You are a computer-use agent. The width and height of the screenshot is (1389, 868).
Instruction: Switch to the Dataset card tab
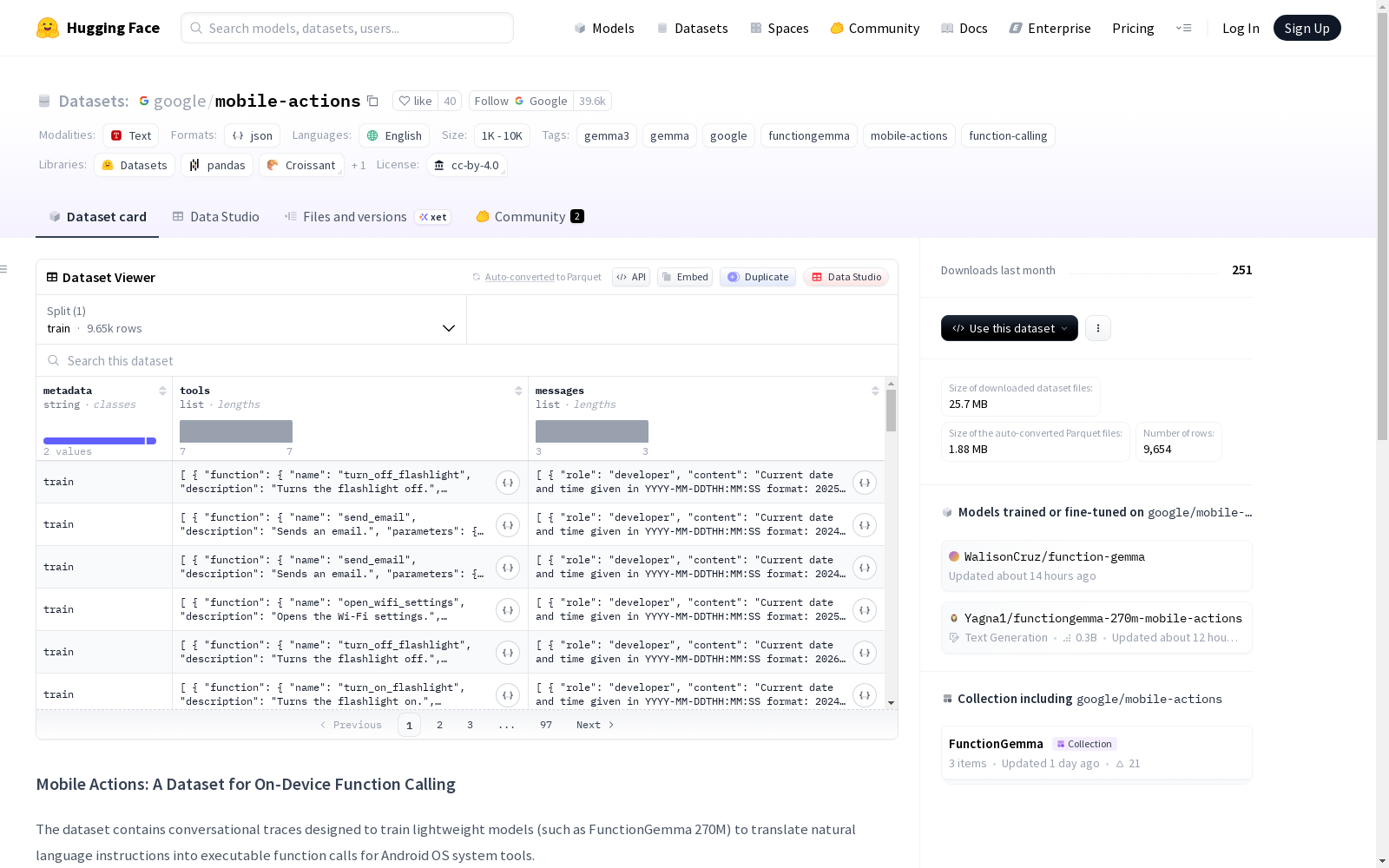[97, 217]
